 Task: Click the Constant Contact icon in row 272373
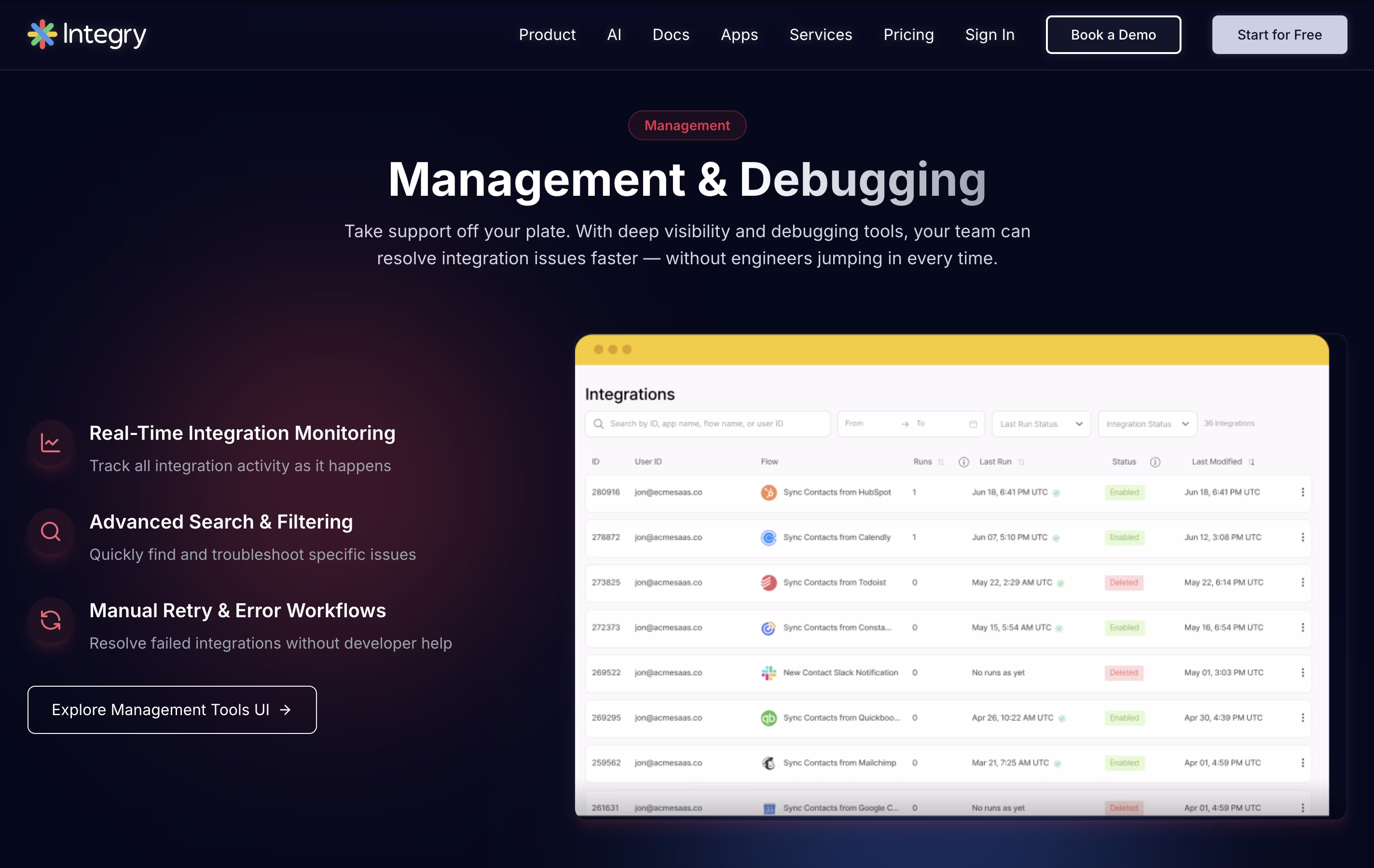769,627
